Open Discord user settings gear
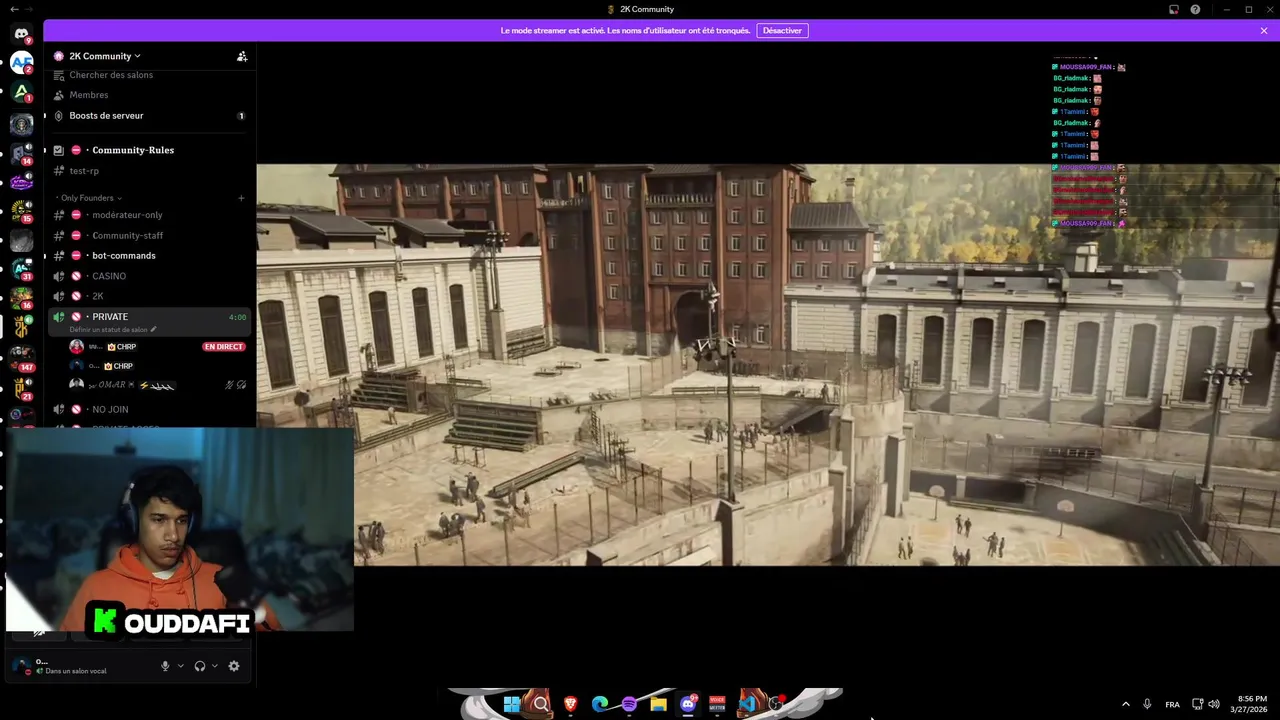 point(234,666)
